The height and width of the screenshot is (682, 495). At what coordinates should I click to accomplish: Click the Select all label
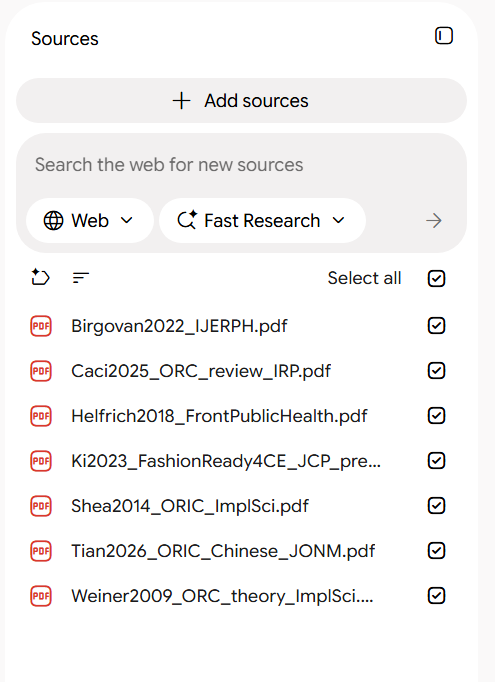pyautogui.click(x=365, y=278)
